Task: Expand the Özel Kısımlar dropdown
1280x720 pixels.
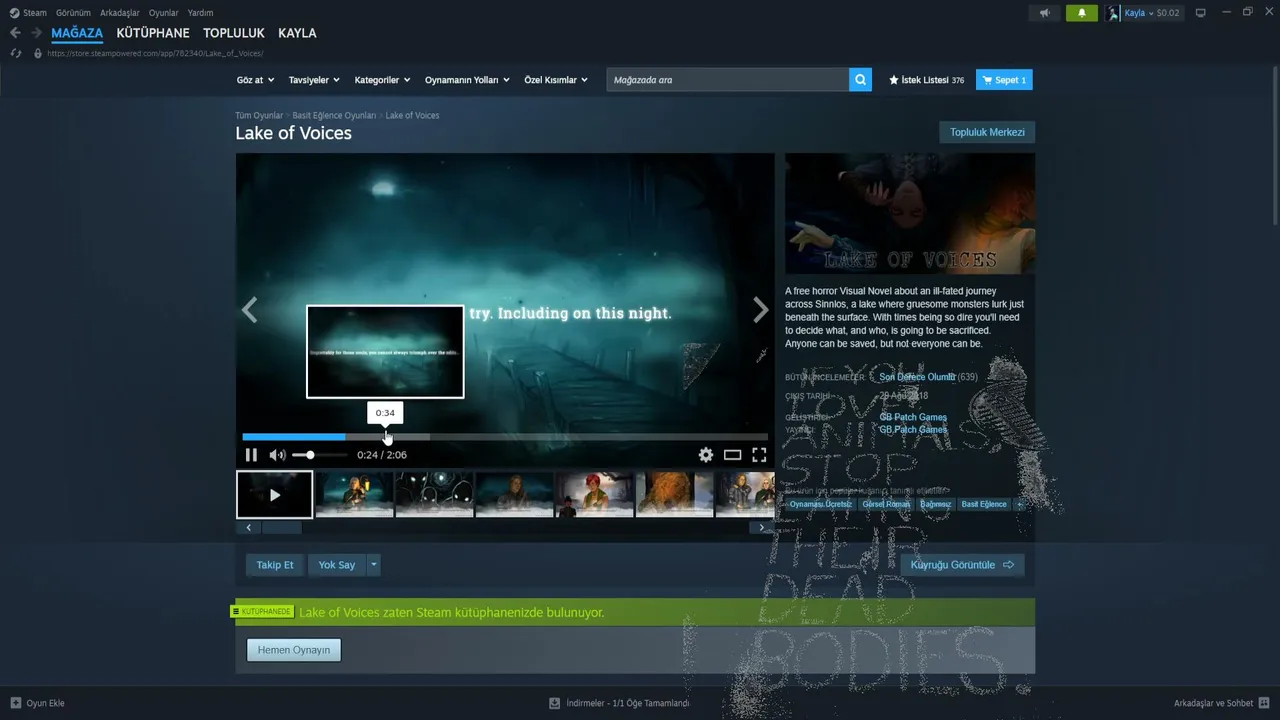Action: tap(556, 80)
